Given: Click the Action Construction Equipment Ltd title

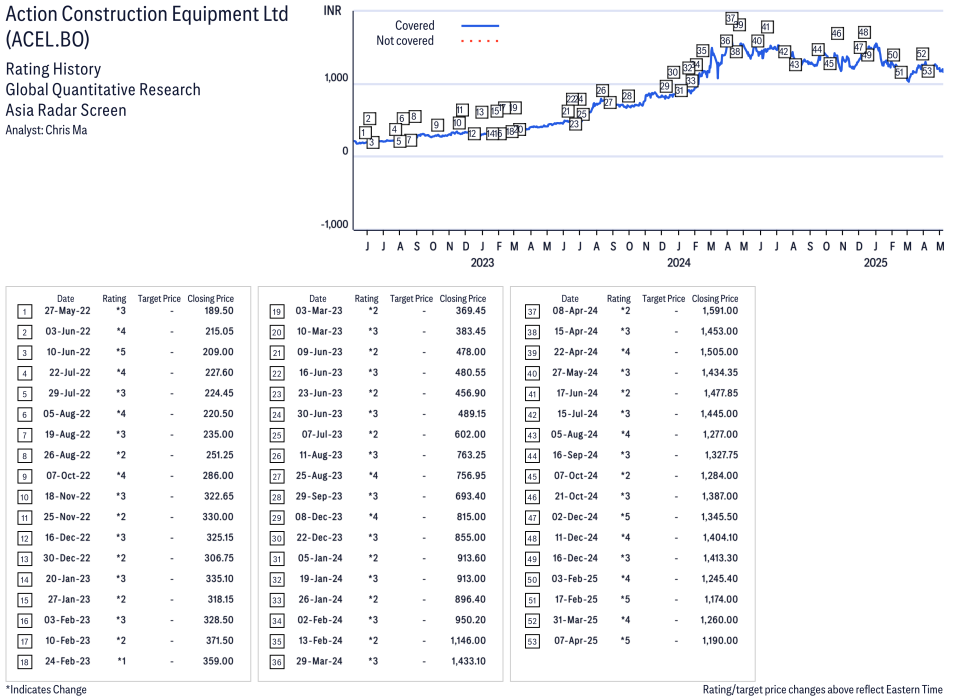Looking at the screenshot, I should tap(147, 14).
